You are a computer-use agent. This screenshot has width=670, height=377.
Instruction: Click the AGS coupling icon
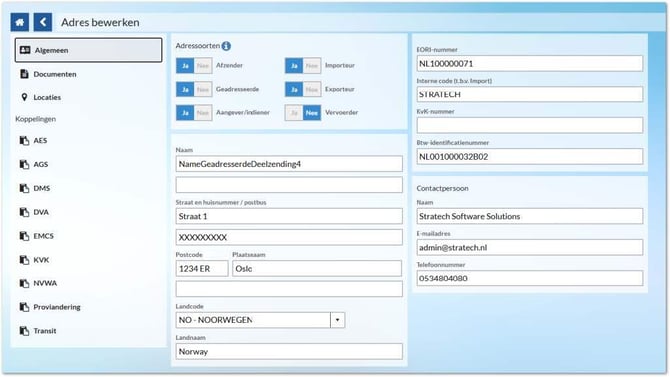click(24, 164)
